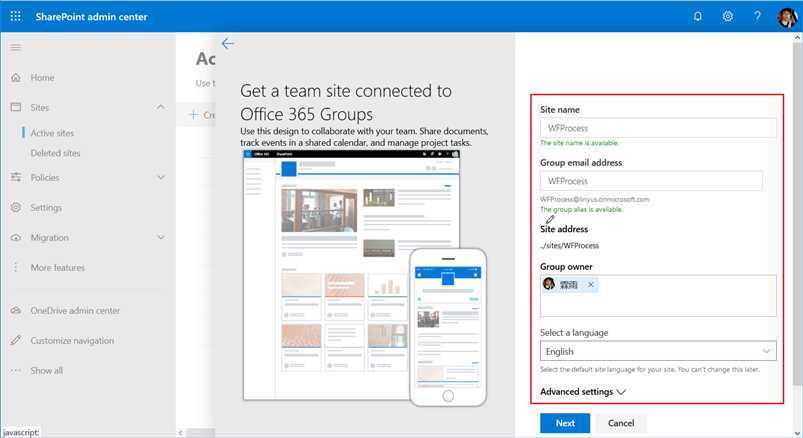The image size is (803, 438).
Task: Open Customize navigation
Action: pyautogui.click(x=72, y=341)
